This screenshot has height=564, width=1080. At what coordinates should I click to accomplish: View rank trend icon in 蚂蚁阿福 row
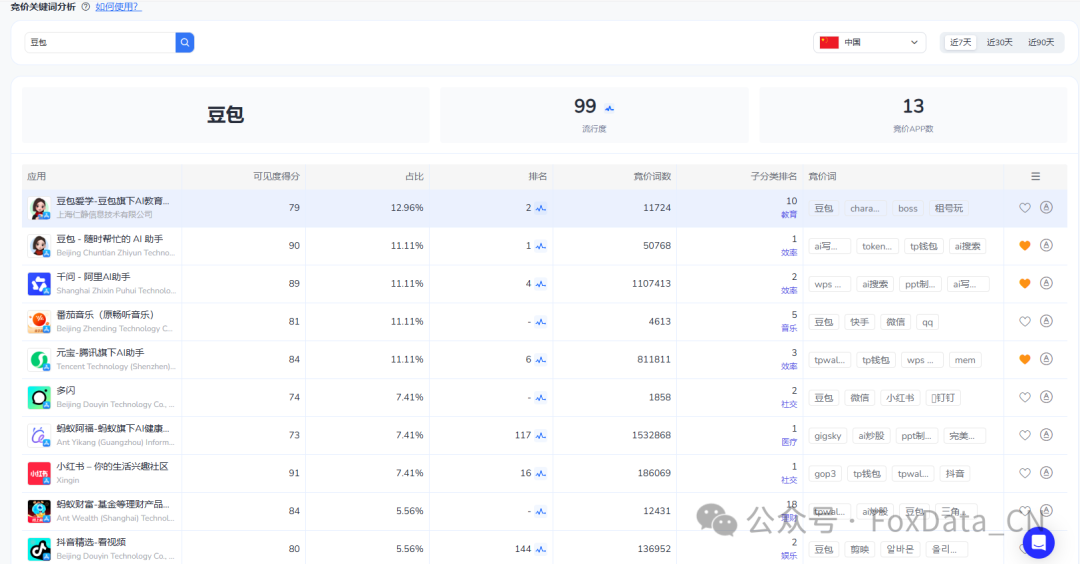coord(541,435)
